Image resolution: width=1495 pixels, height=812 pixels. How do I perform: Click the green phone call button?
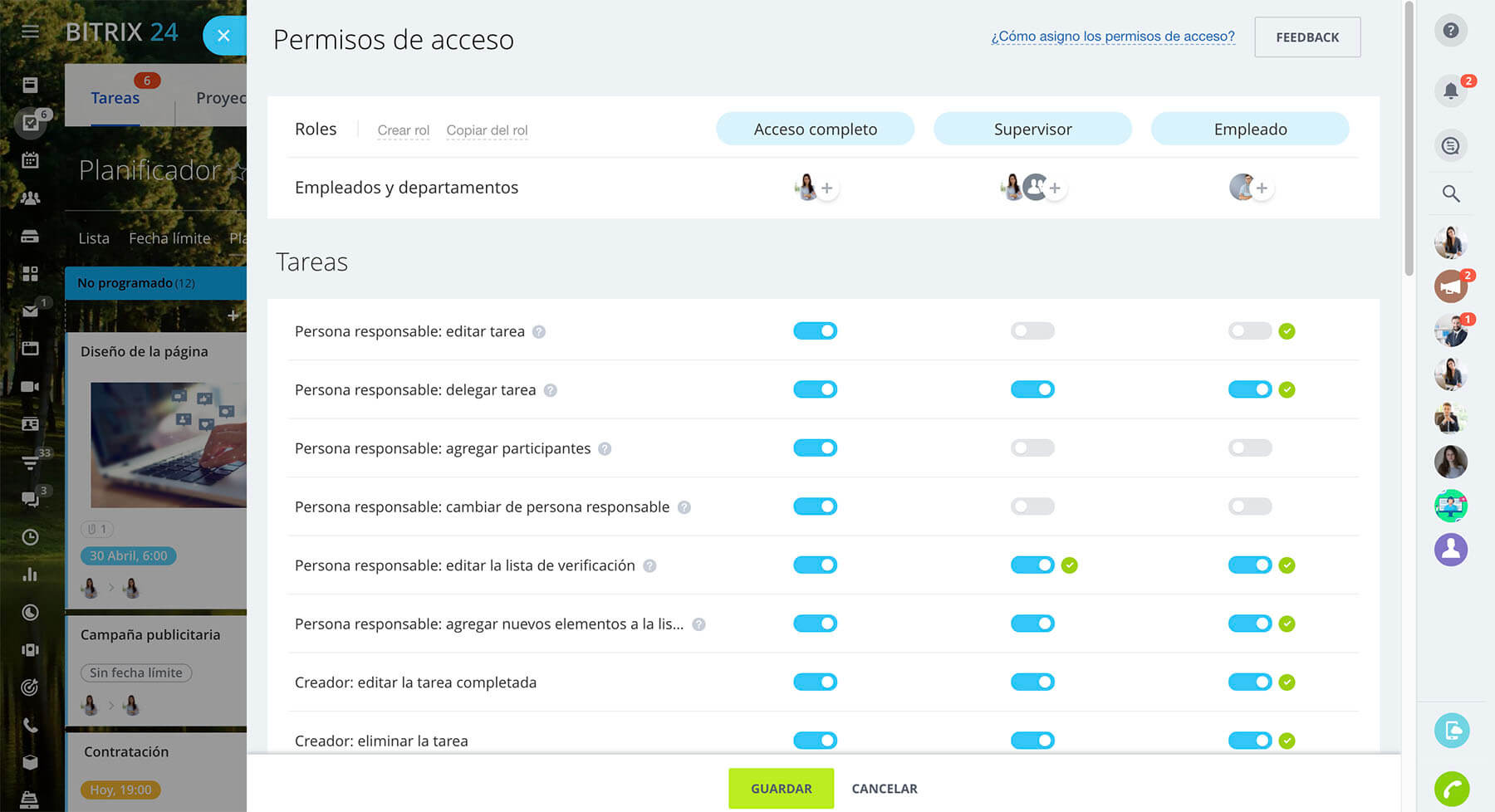click(1451, 788)
